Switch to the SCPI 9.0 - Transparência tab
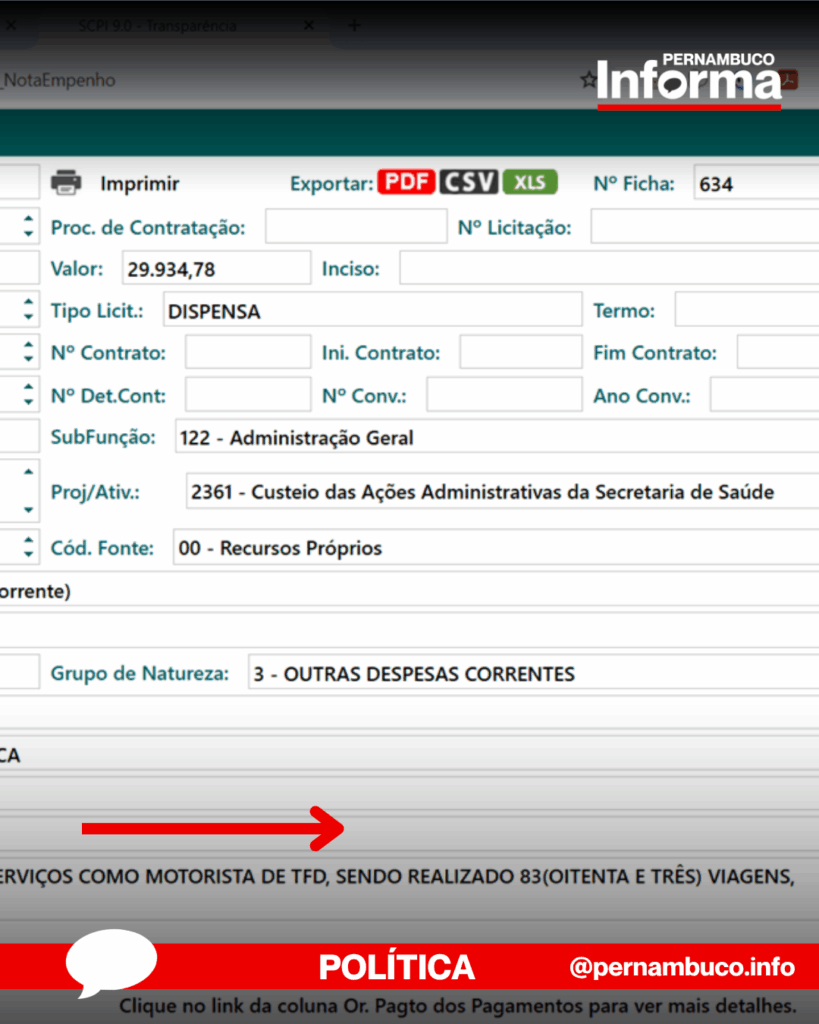The image size is (819, 1024). [x=160, y=26]
